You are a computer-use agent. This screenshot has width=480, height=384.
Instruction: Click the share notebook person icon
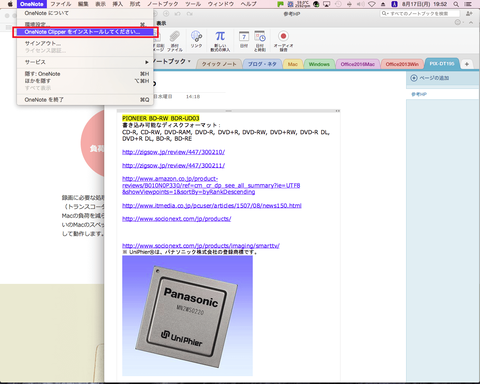(x=469, y=14)
